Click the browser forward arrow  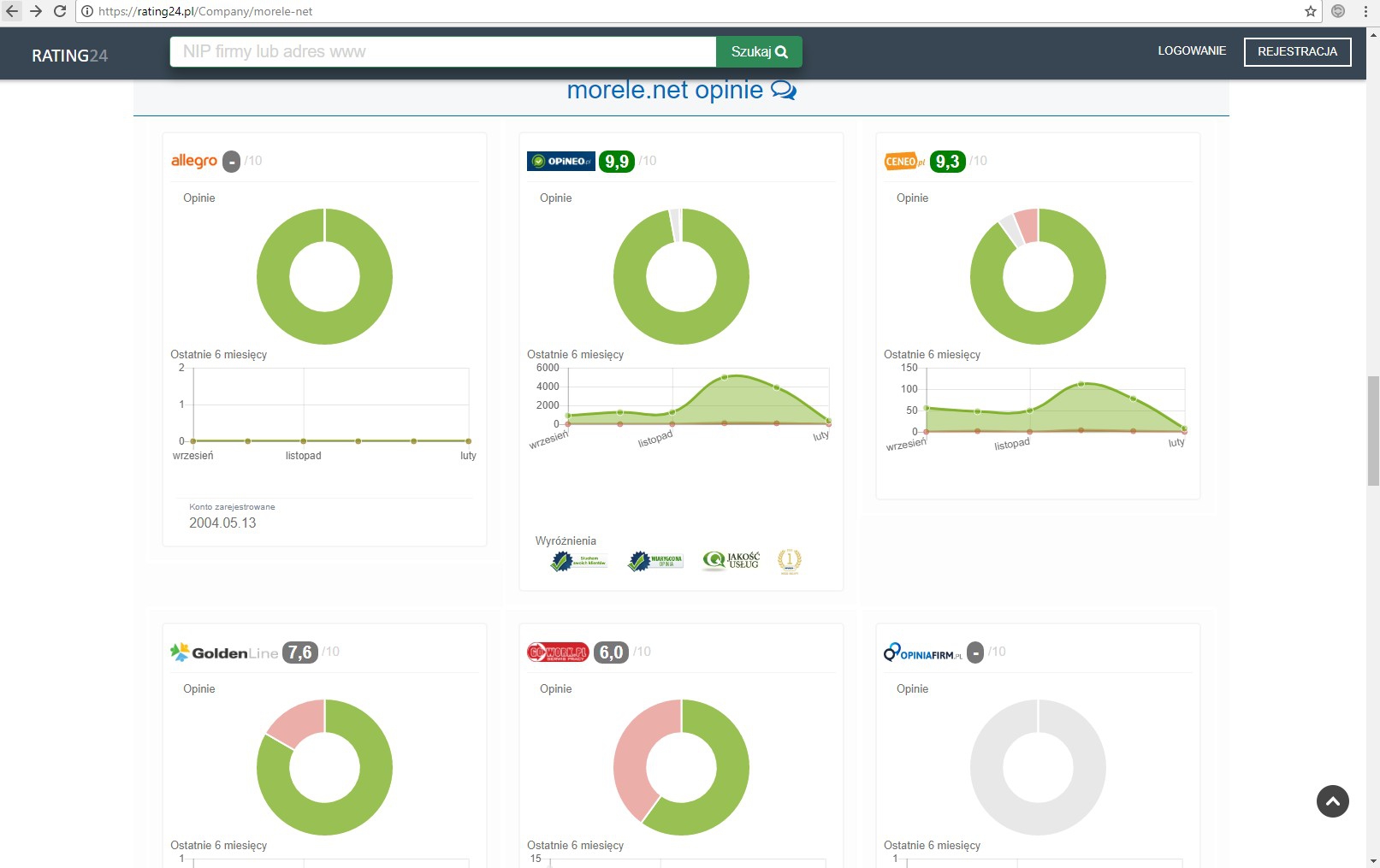(x=36, y=11)
